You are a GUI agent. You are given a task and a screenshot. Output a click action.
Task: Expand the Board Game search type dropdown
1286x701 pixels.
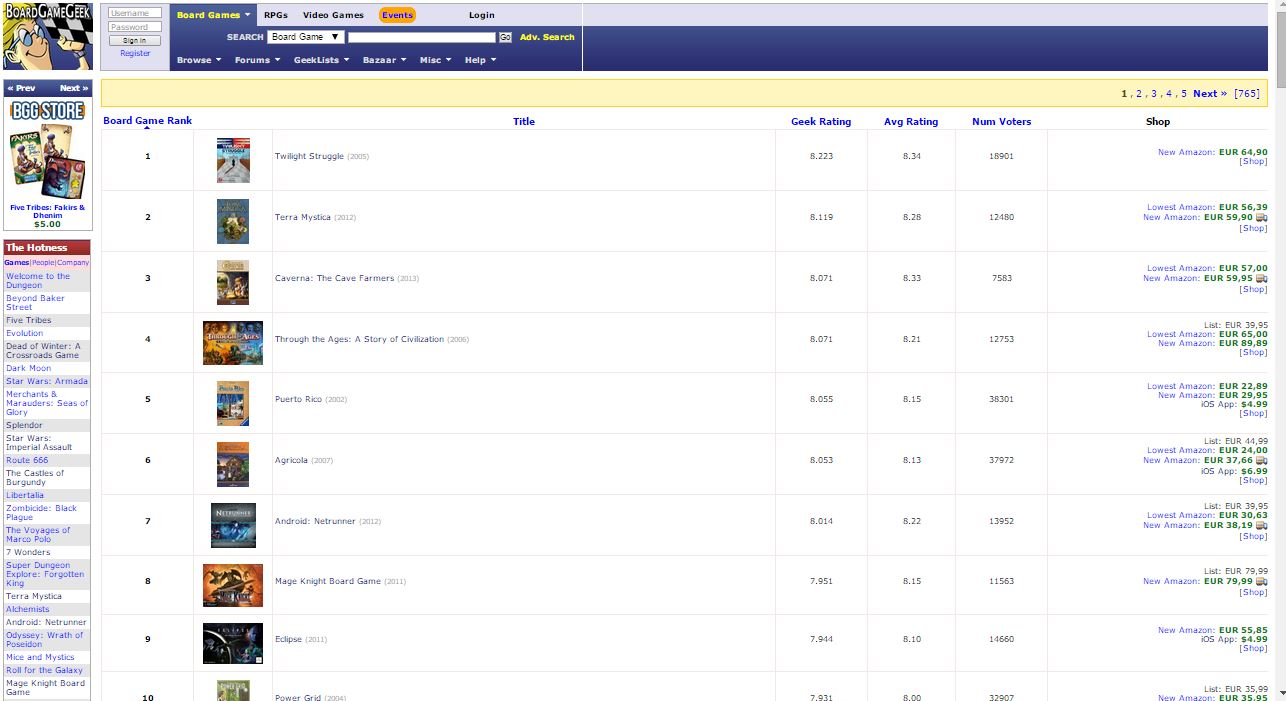305,37
